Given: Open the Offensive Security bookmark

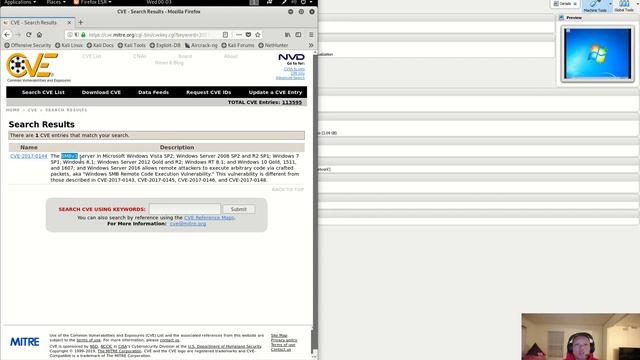Looking at the screenshot, I should pyautogui.click(x=28, y=45).
